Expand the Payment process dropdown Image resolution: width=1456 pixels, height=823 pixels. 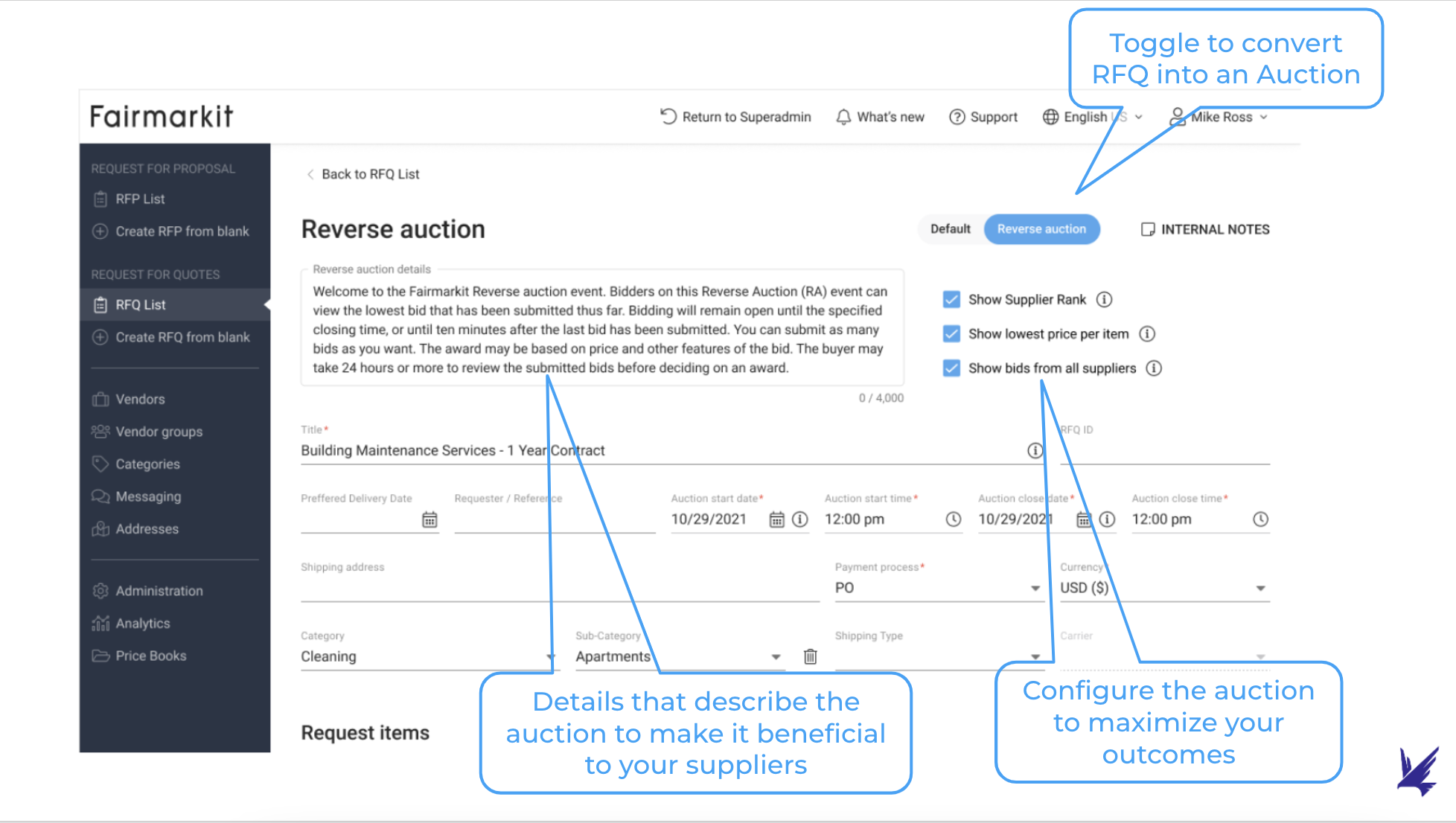pyautogui.click(x=1035, y=588)
